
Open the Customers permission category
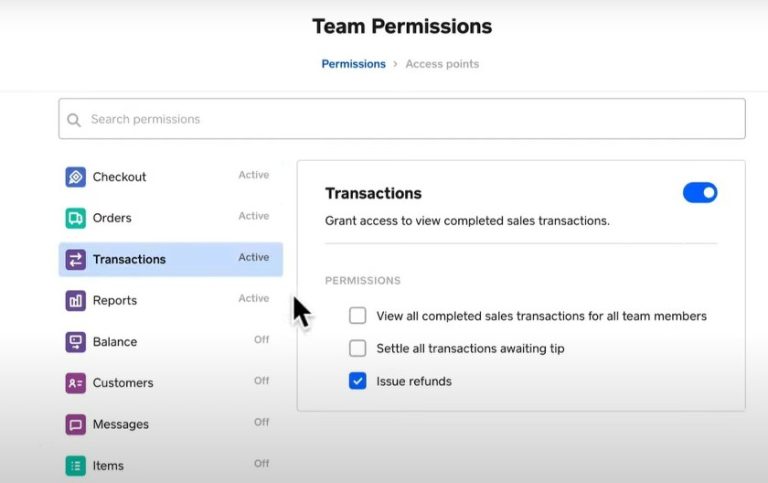click(123, 383)
